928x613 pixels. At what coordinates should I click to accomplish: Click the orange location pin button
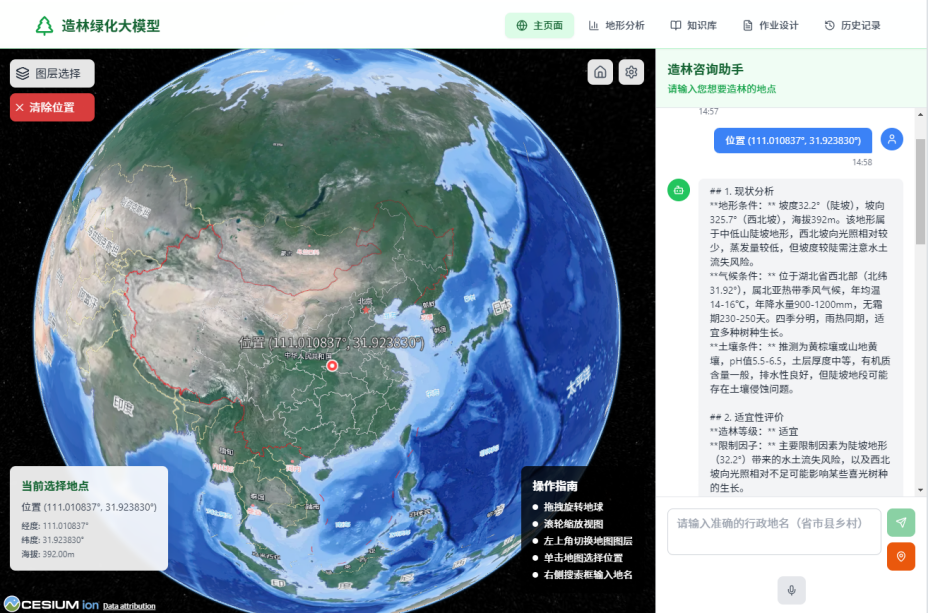coord(901,556)
